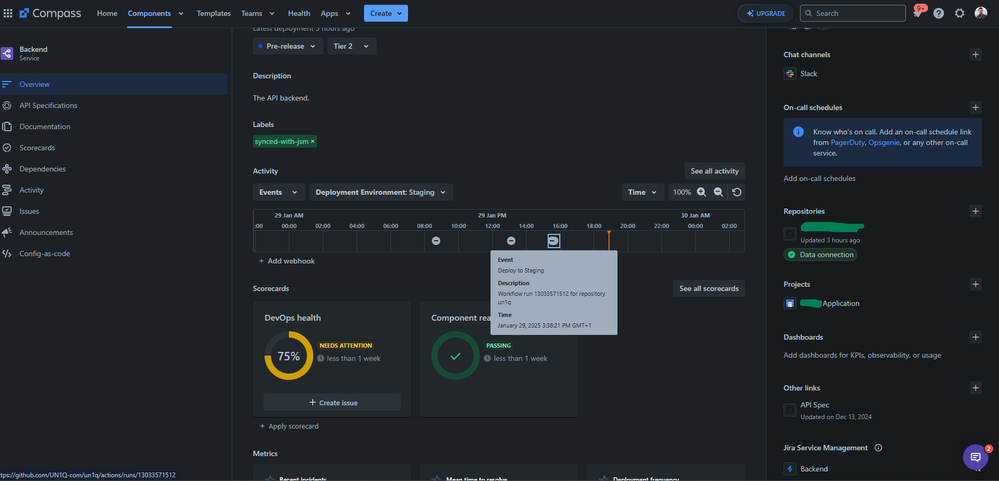This screenshot has width=999, height=481.
Task: Open the Time view dropdown
Action: [x=643, y=192]
